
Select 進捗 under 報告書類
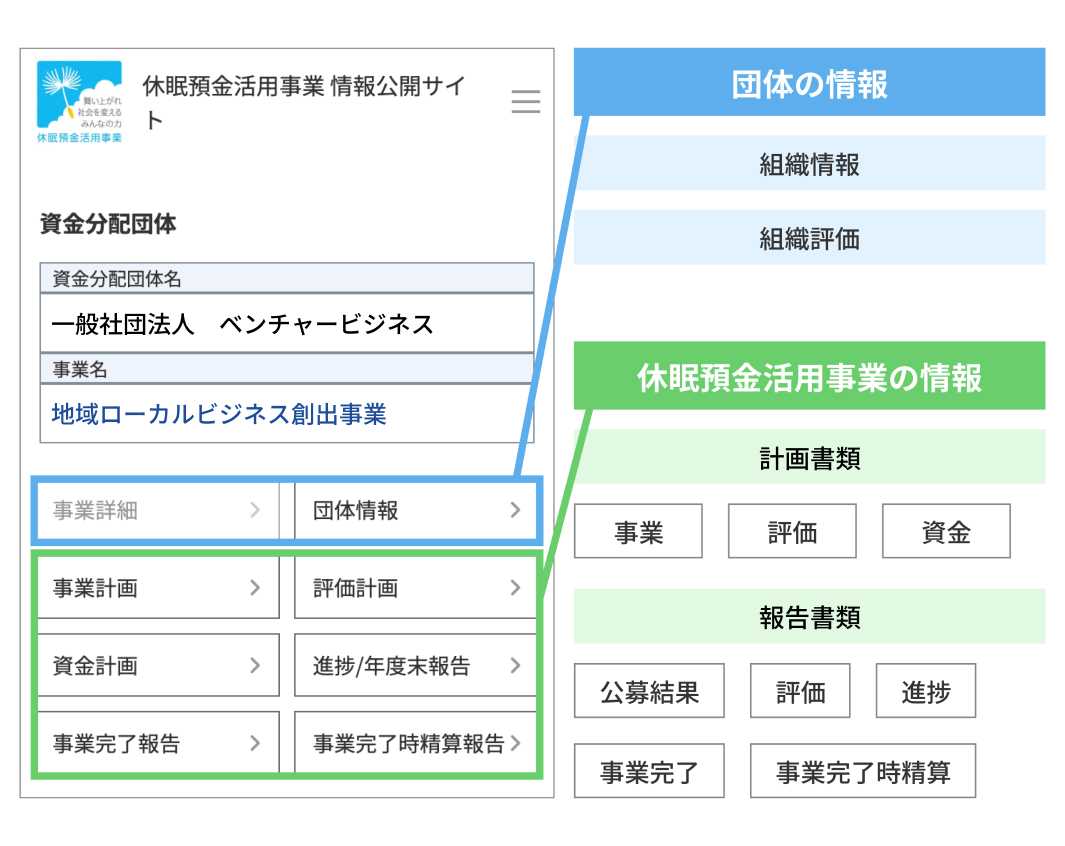(925, 690)
